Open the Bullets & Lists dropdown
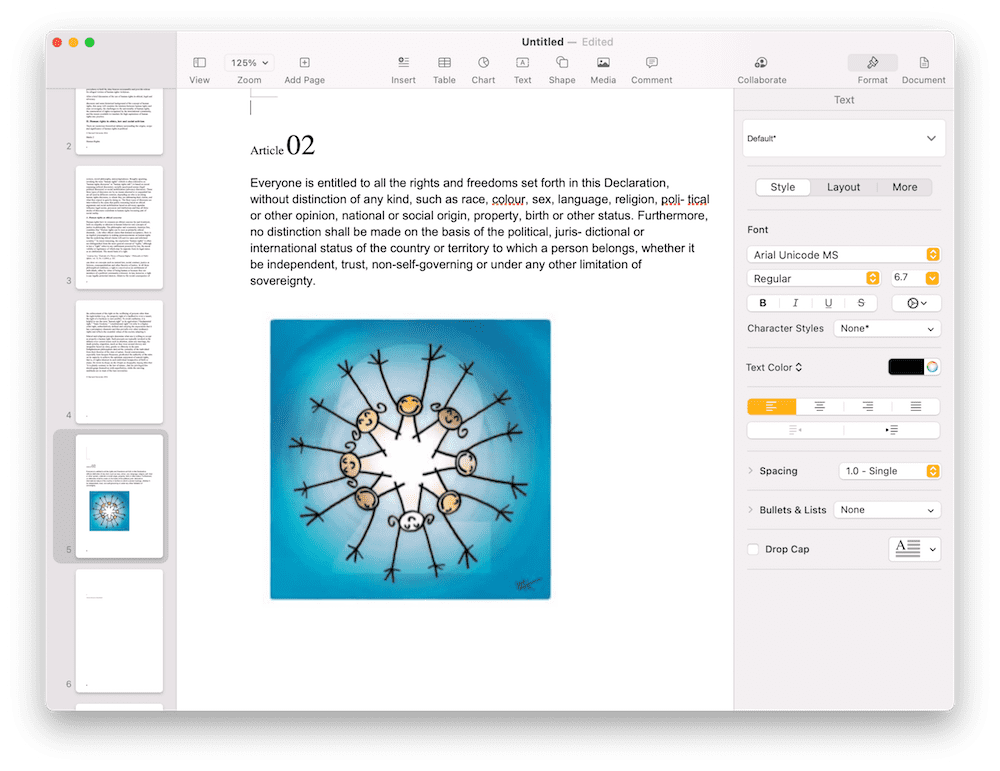 tap(886, 509)
